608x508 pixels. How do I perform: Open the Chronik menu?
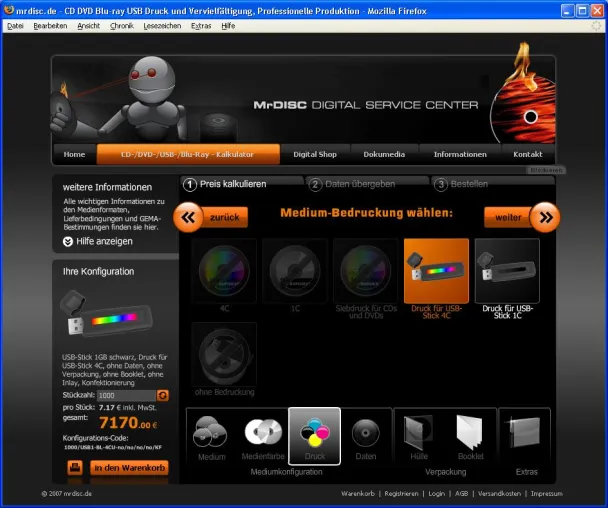122,26
